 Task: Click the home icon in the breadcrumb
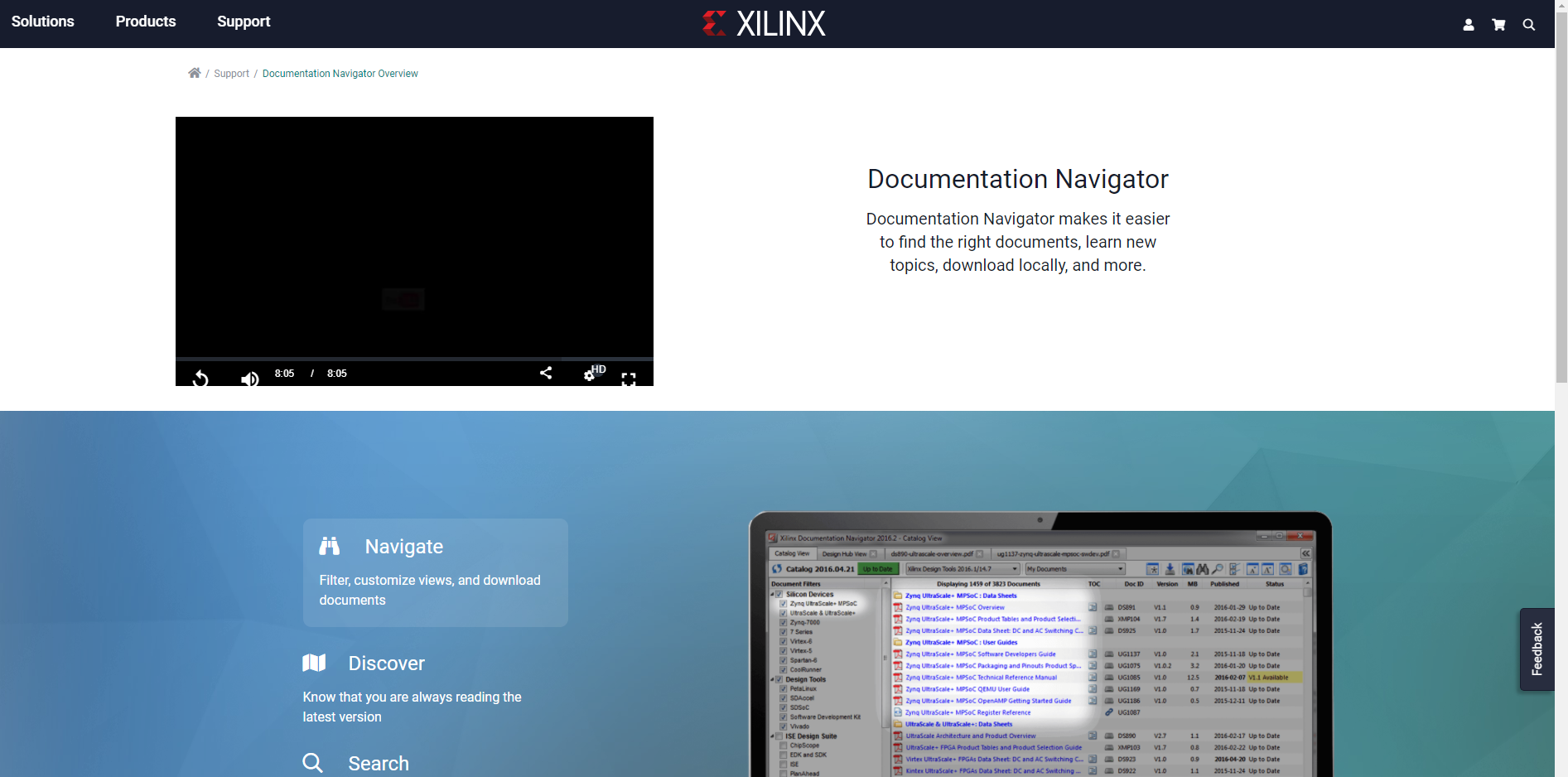point(194,73)
